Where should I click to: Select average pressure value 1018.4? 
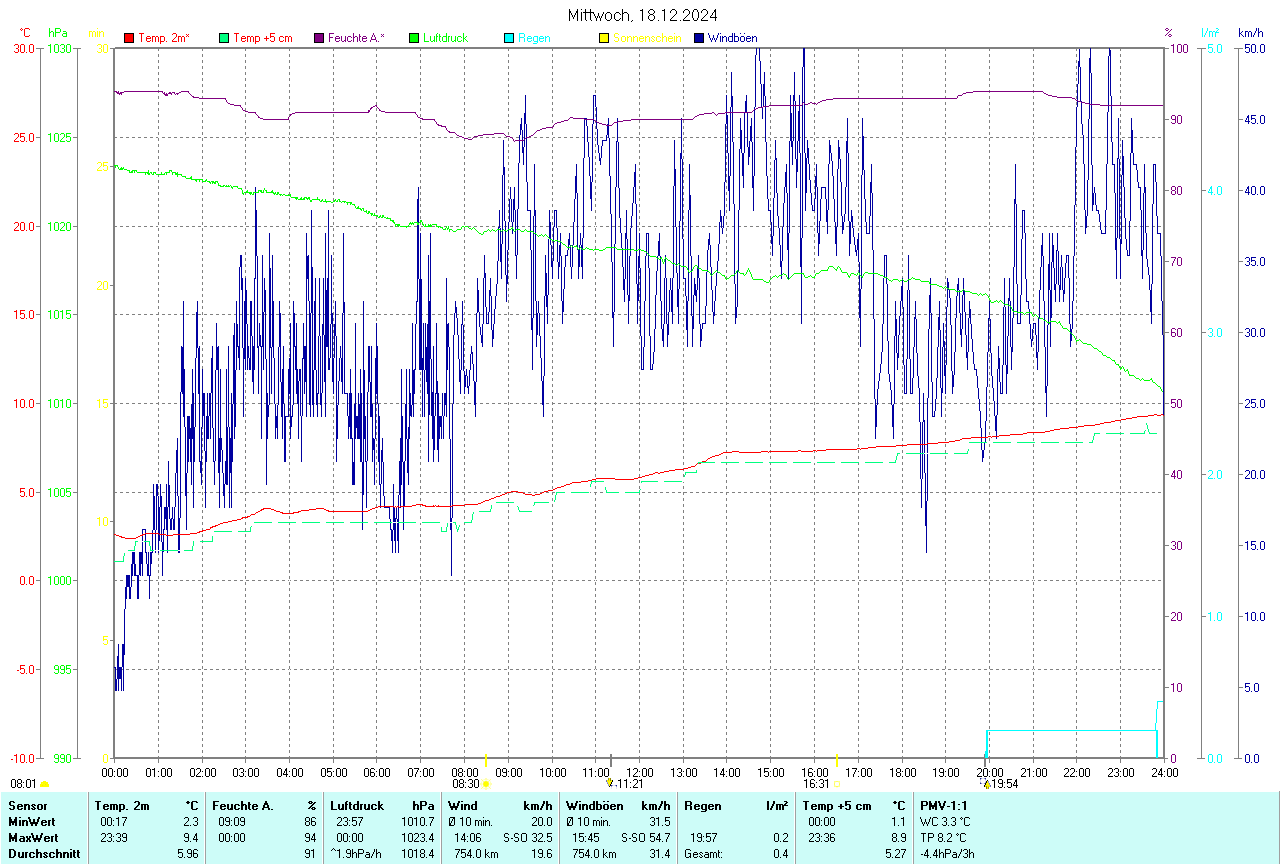[x=419, y=854]
